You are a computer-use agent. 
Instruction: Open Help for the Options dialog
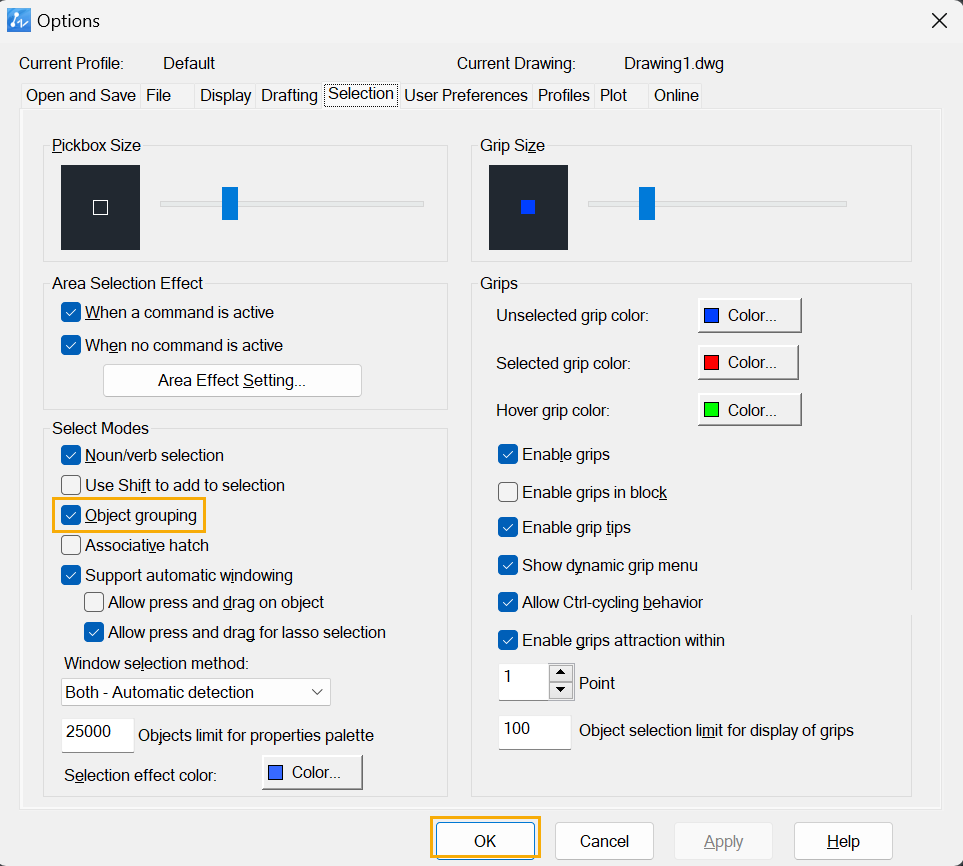(x=843, y=841)
